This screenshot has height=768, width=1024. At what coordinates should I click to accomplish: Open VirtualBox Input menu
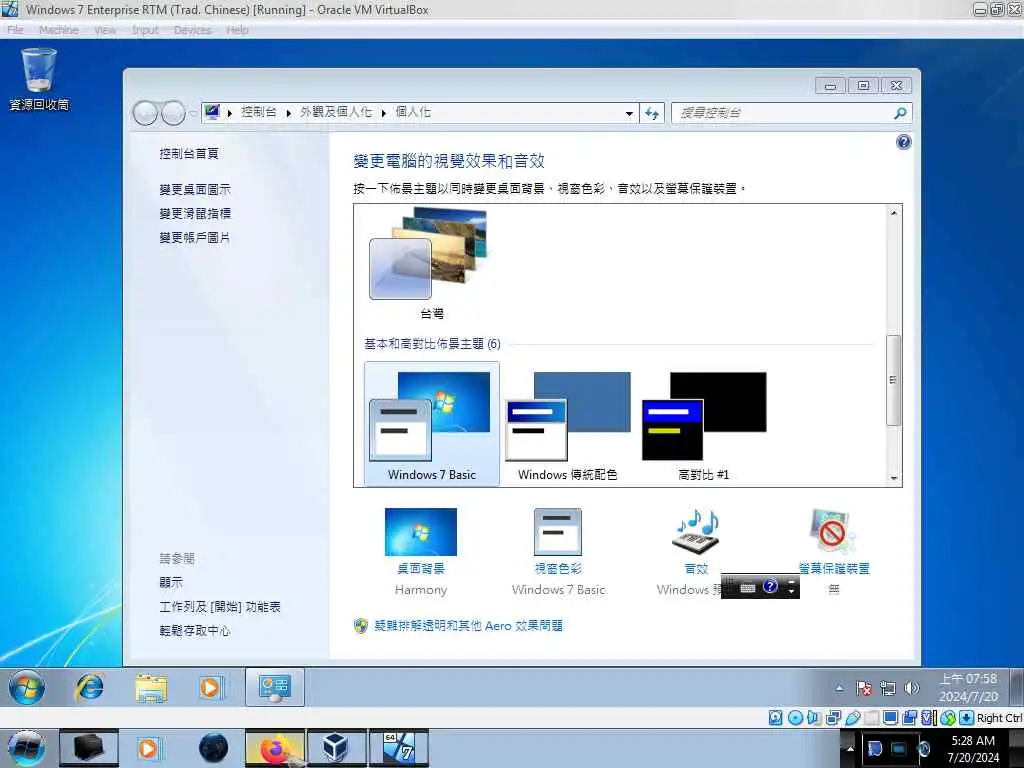click(x=145, y=30)
